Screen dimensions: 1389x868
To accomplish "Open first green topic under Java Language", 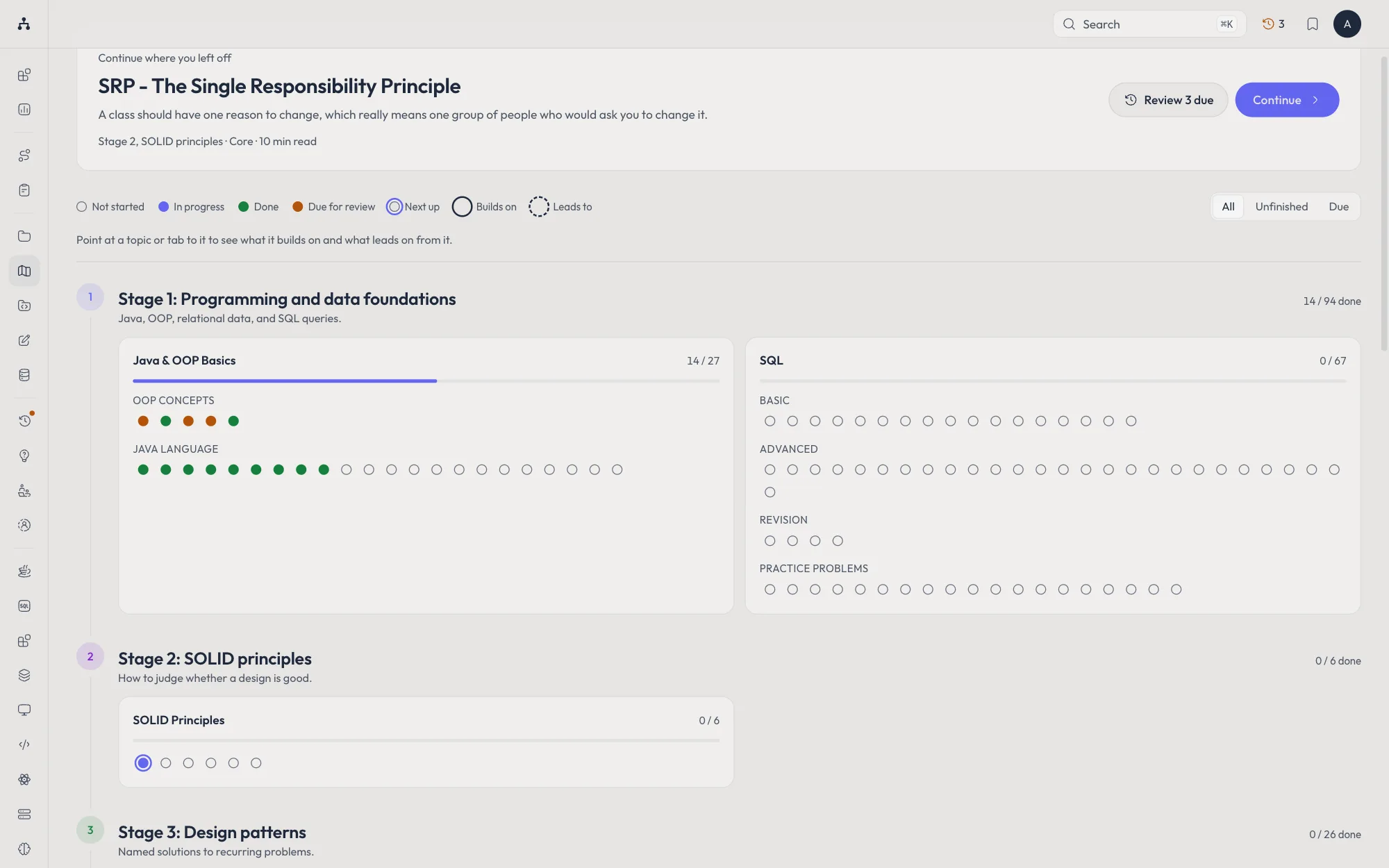I will click(x=143, y=470).
